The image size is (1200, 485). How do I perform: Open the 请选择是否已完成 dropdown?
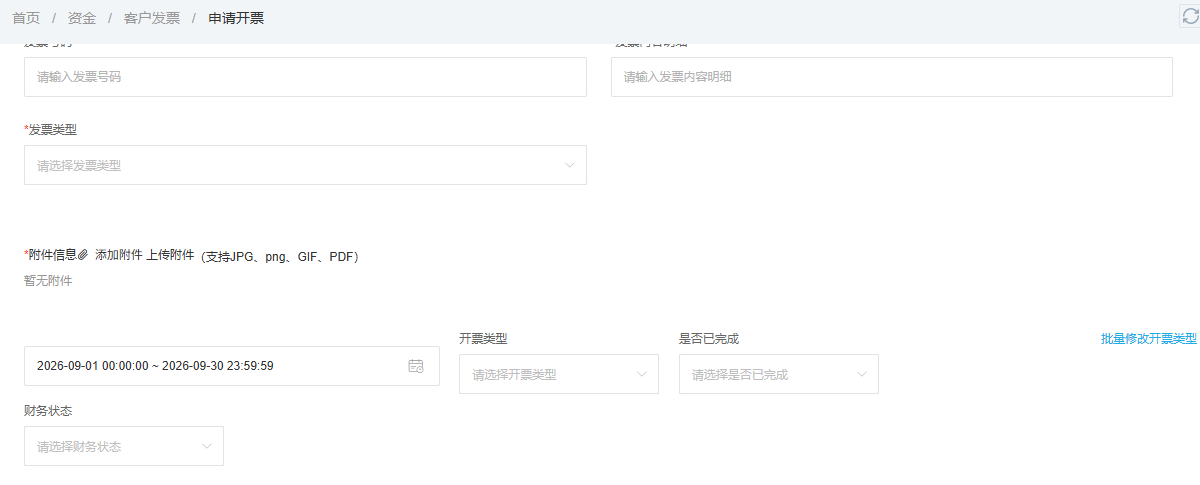(x=779, y=374)
